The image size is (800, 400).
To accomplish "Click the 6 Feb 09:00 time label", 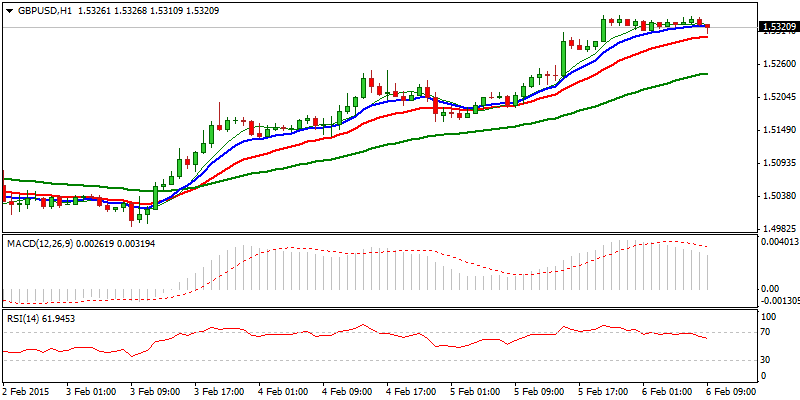I will 732,390.
